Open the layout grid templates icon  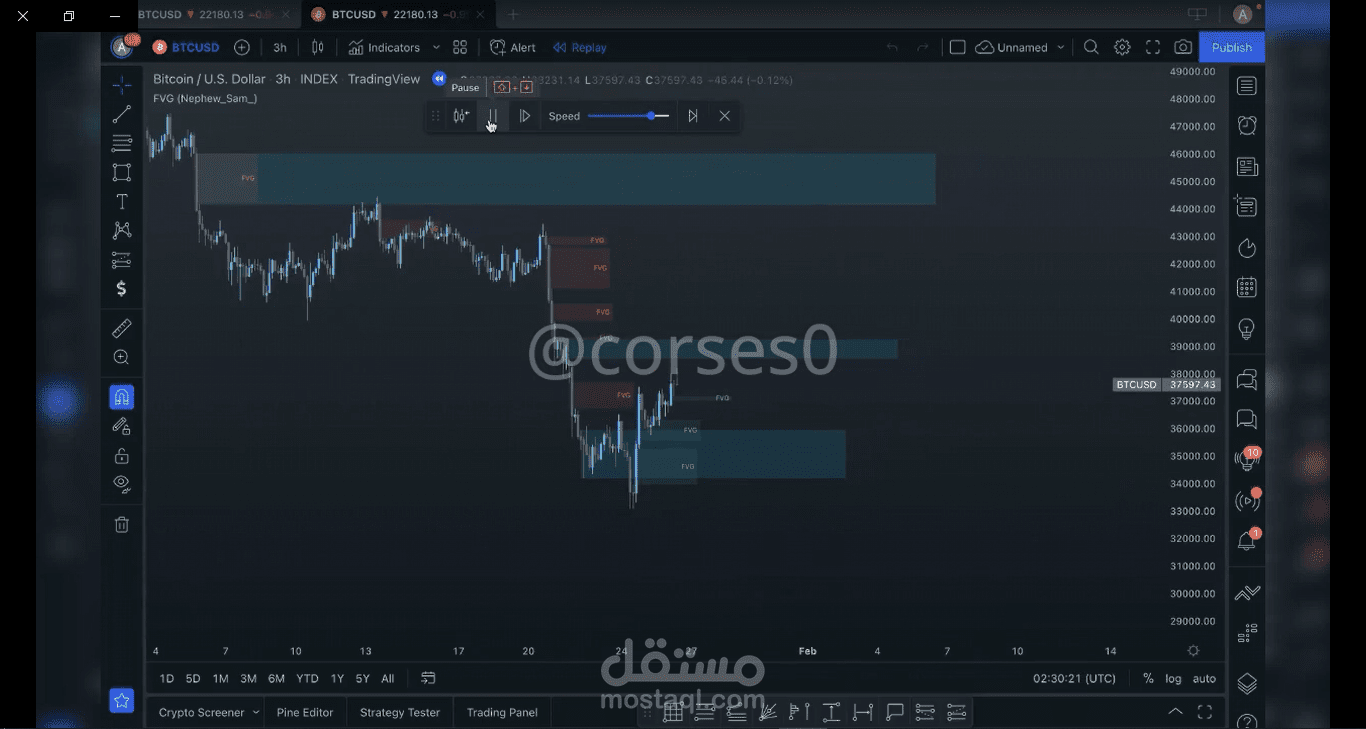[x=460, y=47]
